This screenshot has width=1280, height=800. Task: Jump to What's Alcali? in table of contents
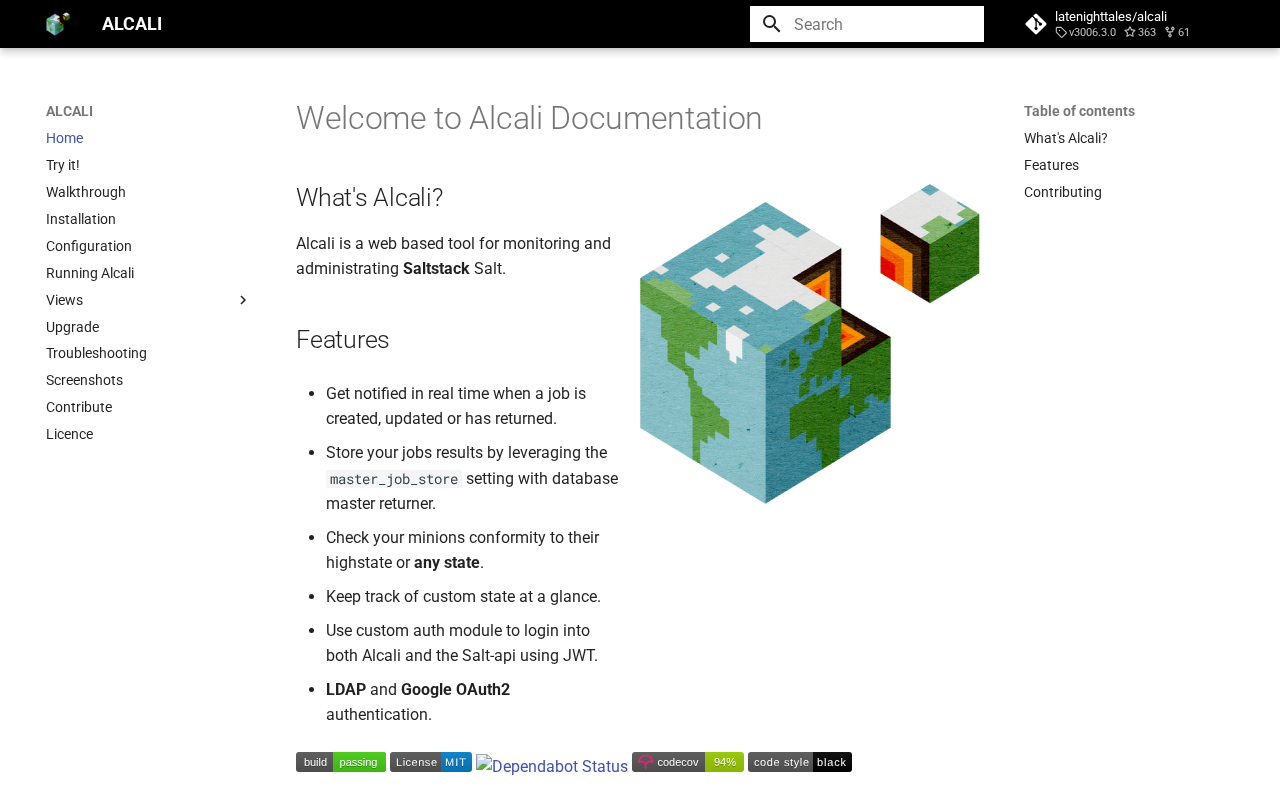coord(1066,138)
